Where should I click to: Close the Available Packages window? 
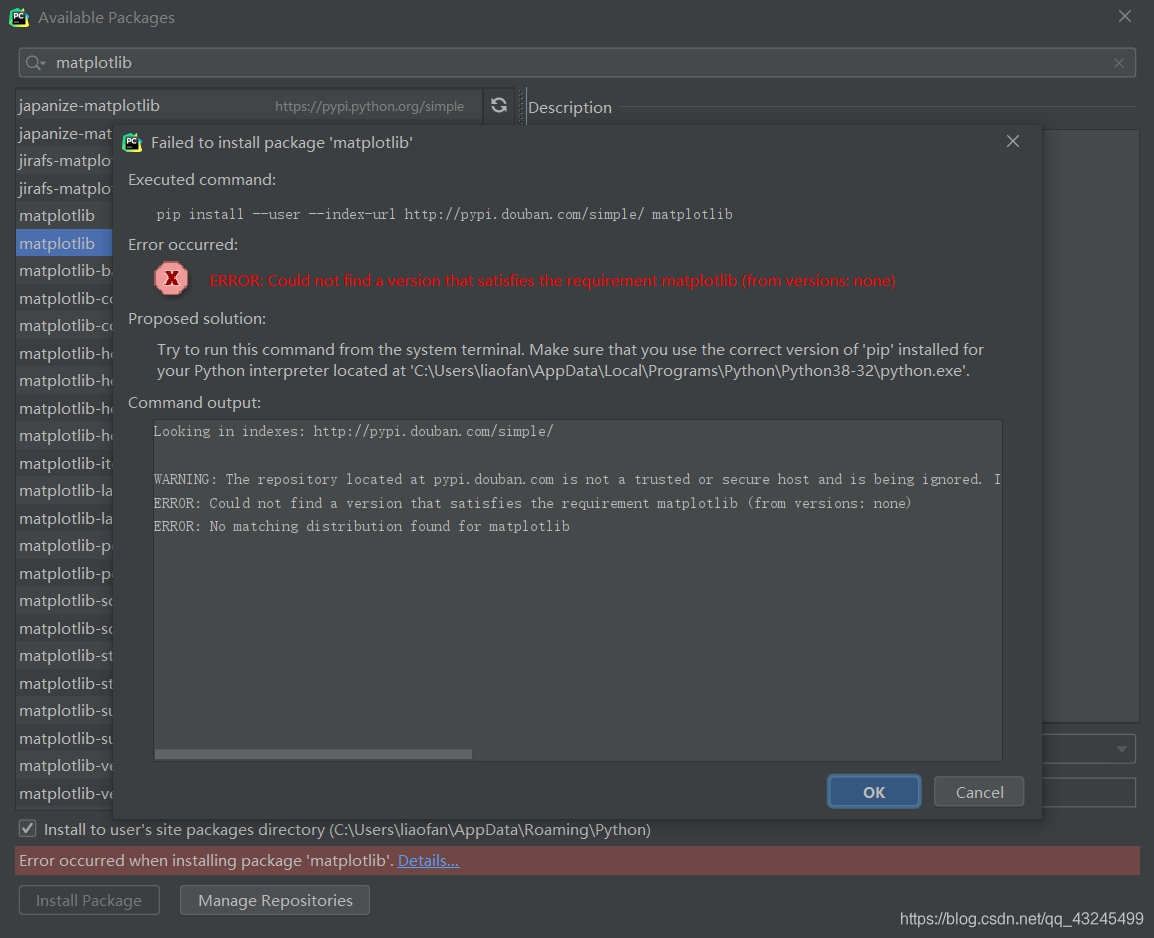coord(1125,16)
